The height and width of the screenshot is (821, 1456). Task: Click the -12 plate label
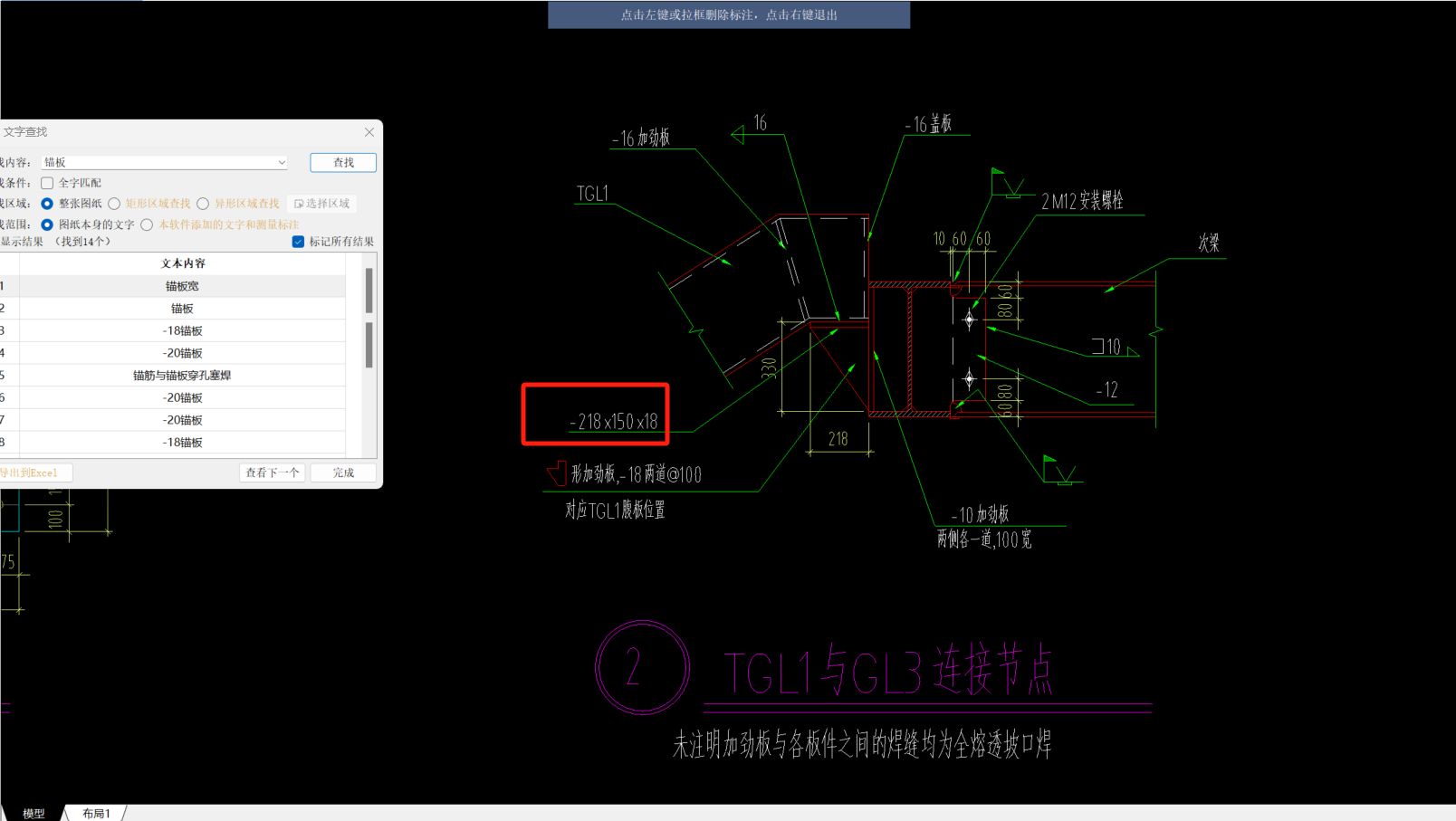(x=1106, y=390)
